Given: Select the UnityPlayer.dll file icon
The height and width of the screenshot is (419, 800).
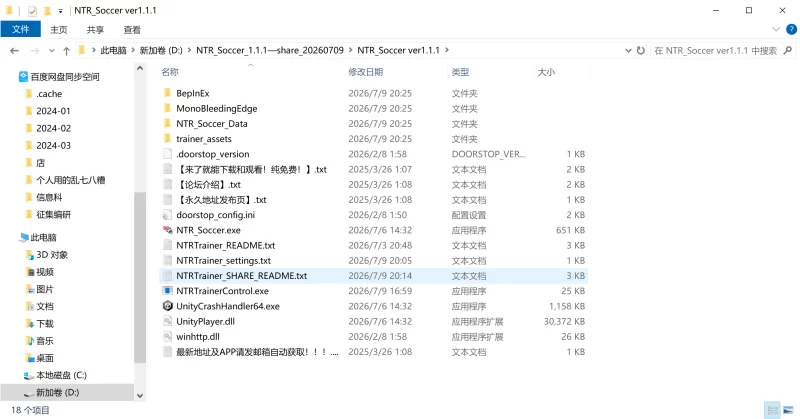Looking at the screenshot, I should click(x=167, y=322).
